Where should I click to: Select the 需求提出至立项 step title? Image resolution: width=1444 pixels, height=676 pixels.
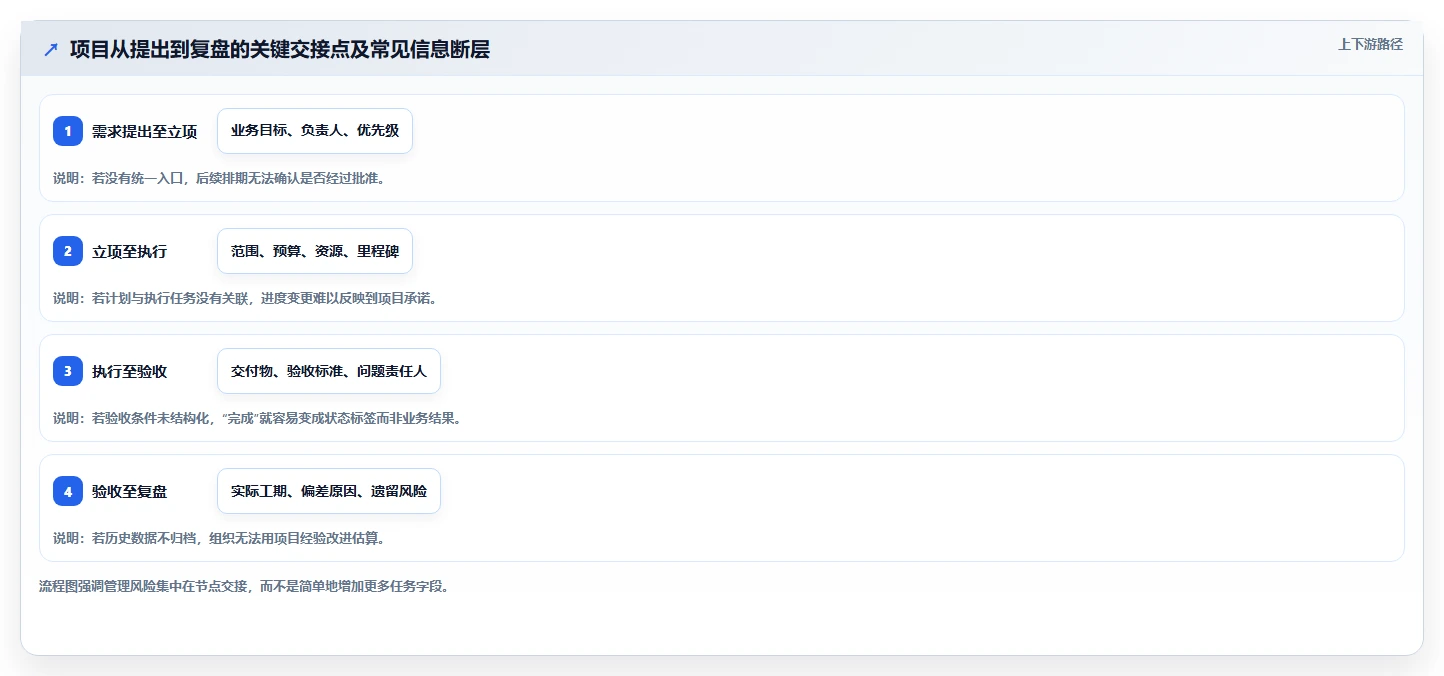coord(145,131)
